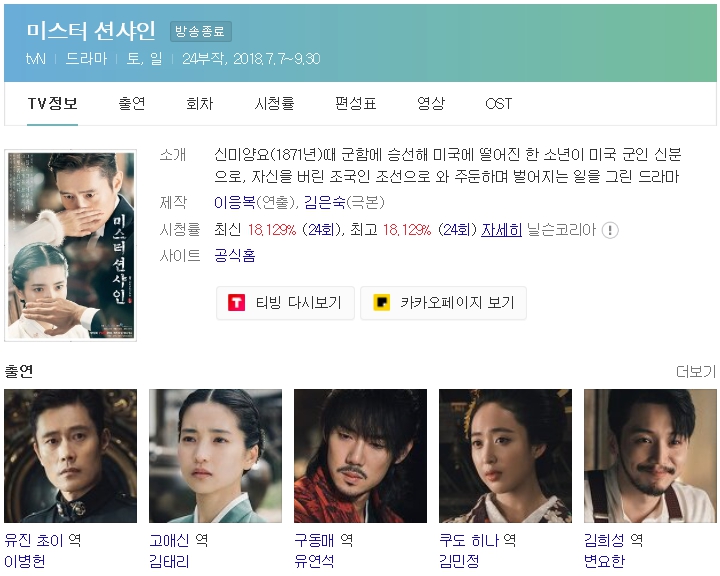The width and height of the screenshot is (720, 576).
Task: Click the red TVING logo icon
Action: (x=236, y=303)
